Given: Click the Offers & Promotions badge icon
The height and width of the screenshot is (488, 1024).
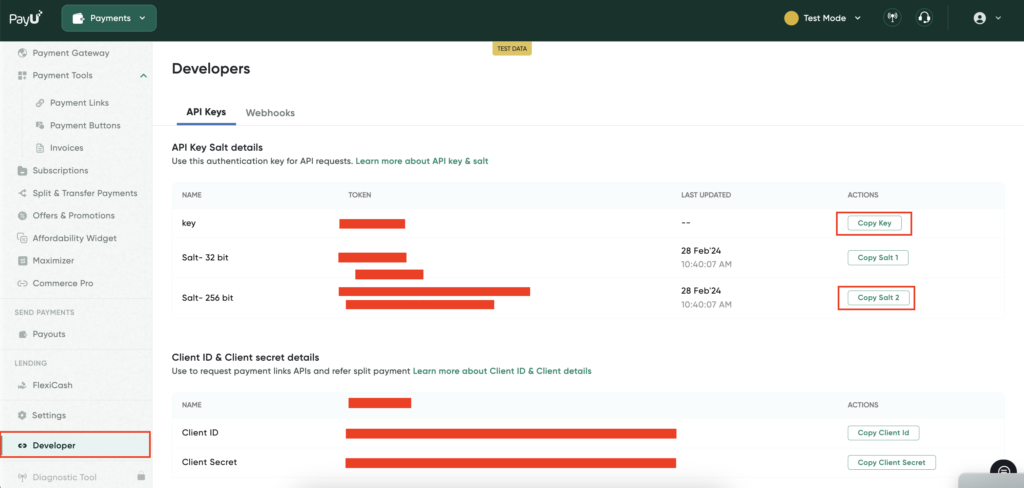Looking at the screenshot, I should [x=22, y=216].
